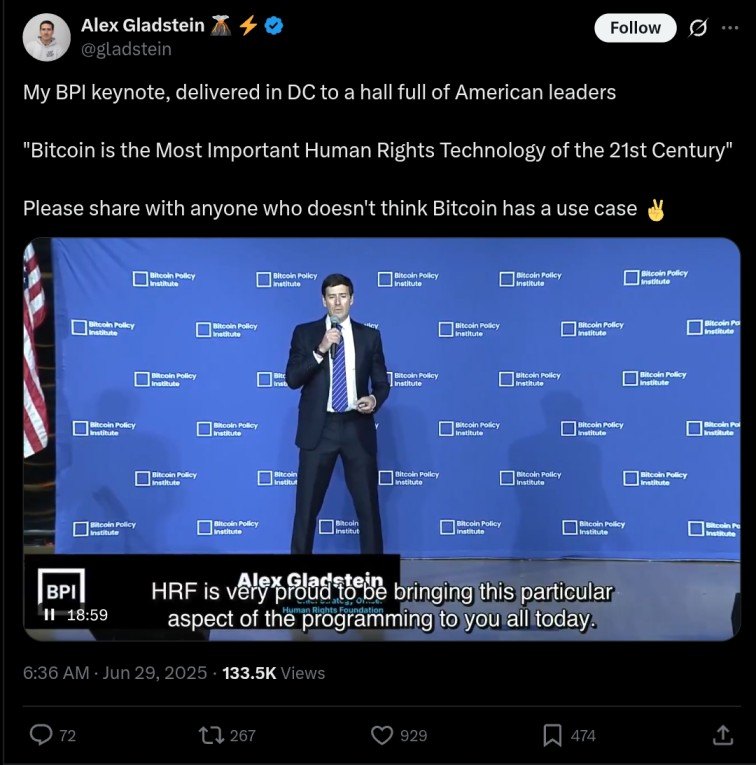Follow Alex Gladstein's account
Viewport: 756px width, 765px height.
point(635,28)
